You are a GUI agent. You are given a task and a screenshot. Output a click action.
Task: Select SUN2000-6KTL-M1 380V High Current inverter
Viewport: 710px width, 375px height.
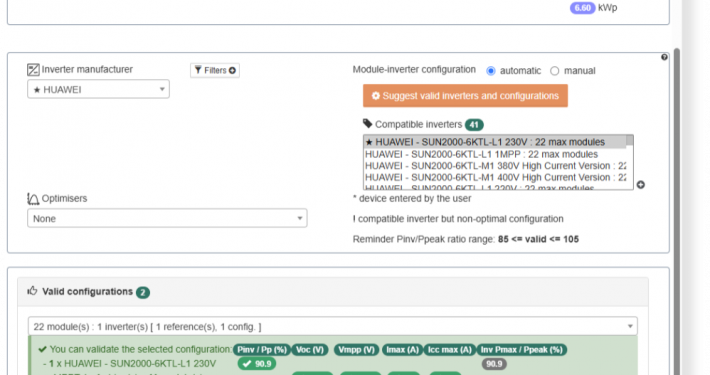click(x=494, y=166)
